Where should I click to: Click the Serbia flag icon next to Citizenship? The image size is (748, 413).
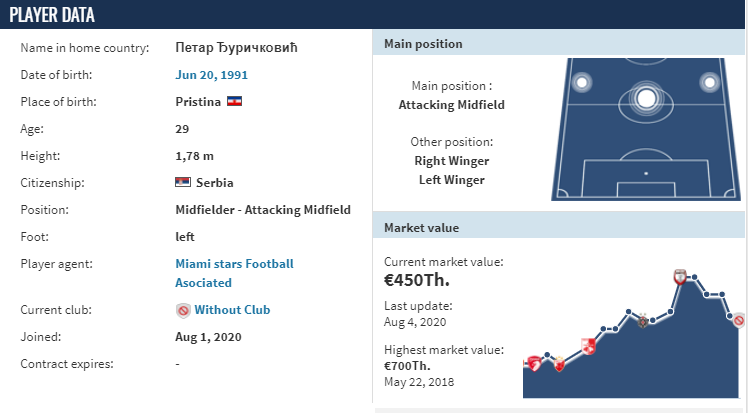(183, 182)
